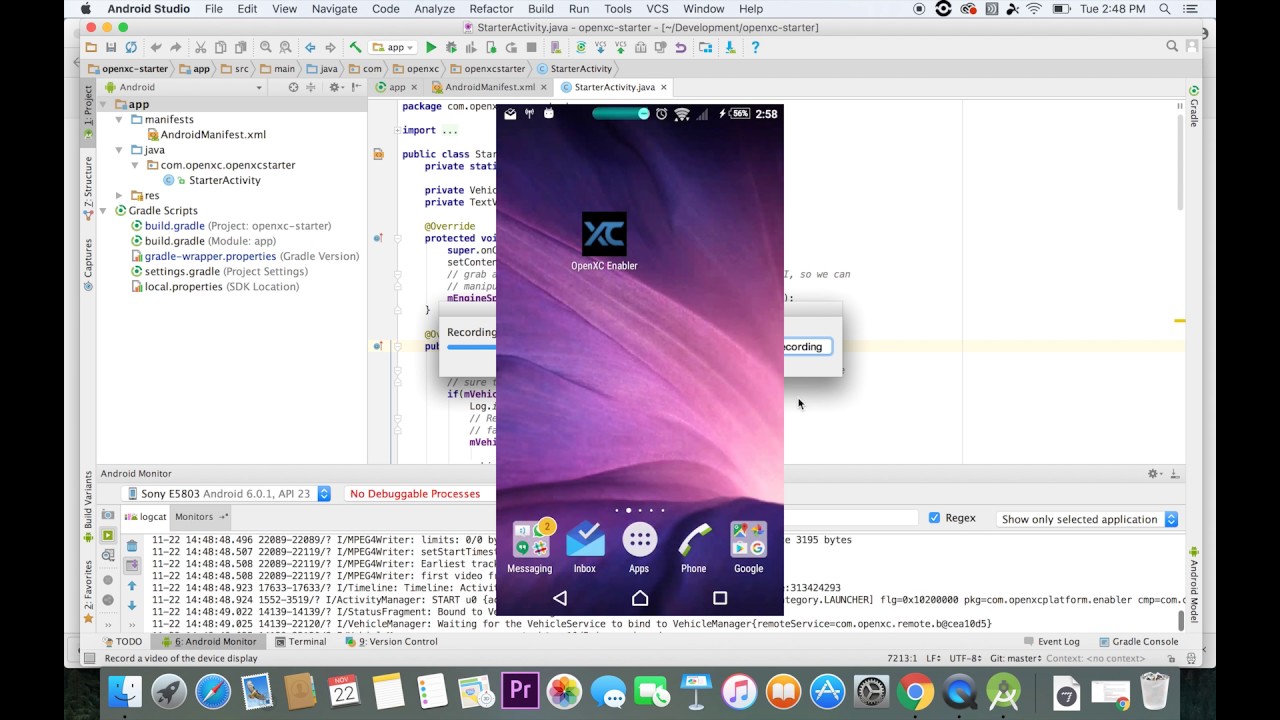This screenshot has height=720, width=1280.
Task: Click the Cut scissors icon
Action: (x=200, y=47)
